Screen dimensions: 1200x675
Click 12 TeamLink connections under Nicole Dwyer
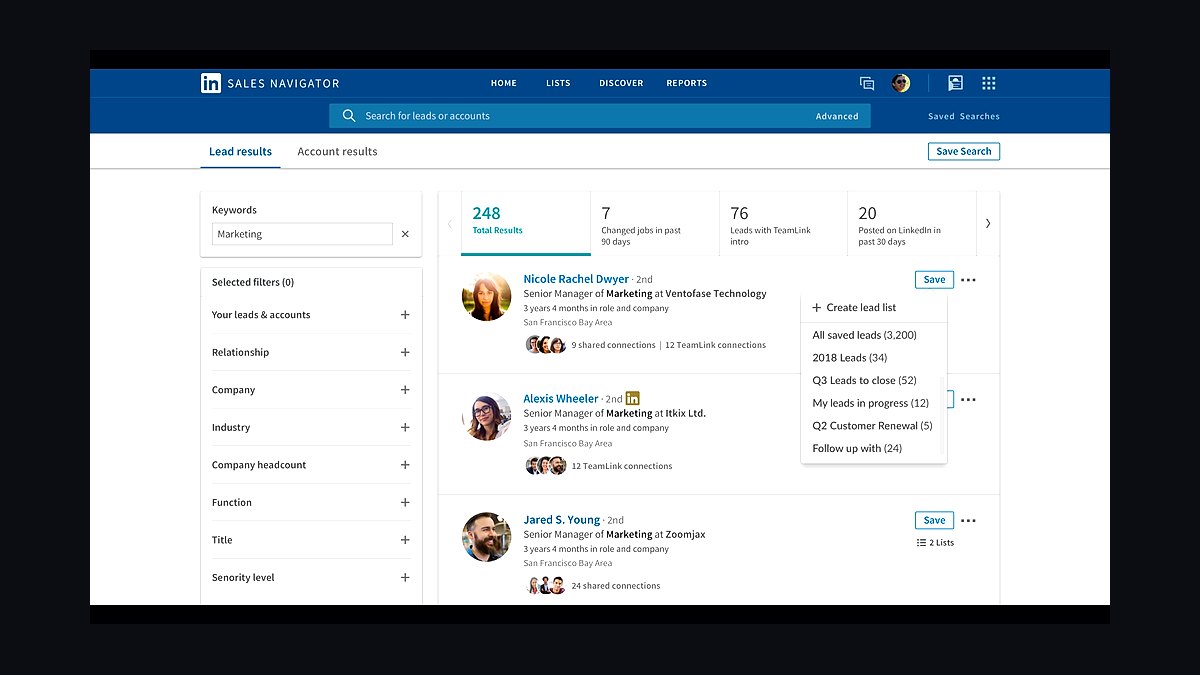pyautogui.click(x=715, y=345)
